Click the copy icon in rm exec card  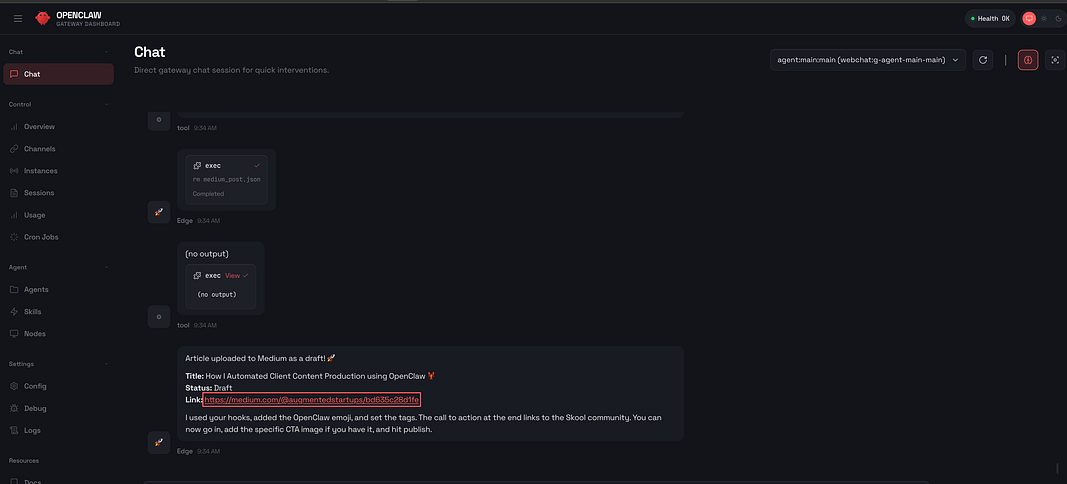coord(197,165)
